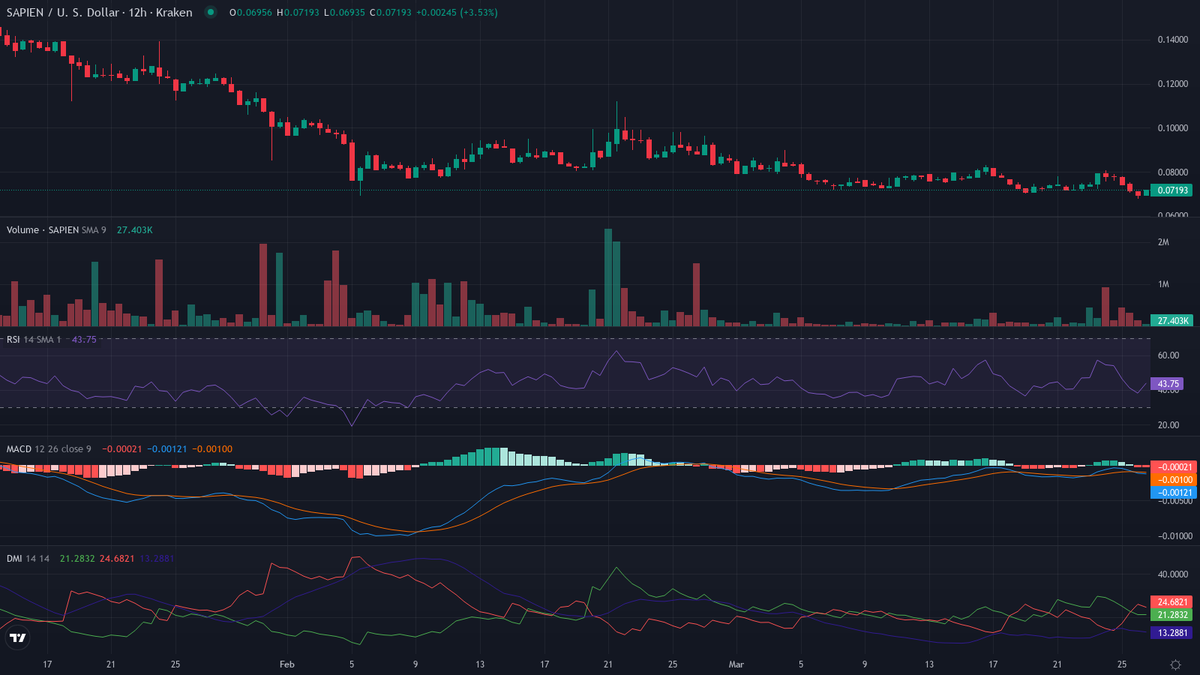Viewport: 1200px width, 675px height.
Task: Click the open value 0.06956
Action: (x=251, y=12)
